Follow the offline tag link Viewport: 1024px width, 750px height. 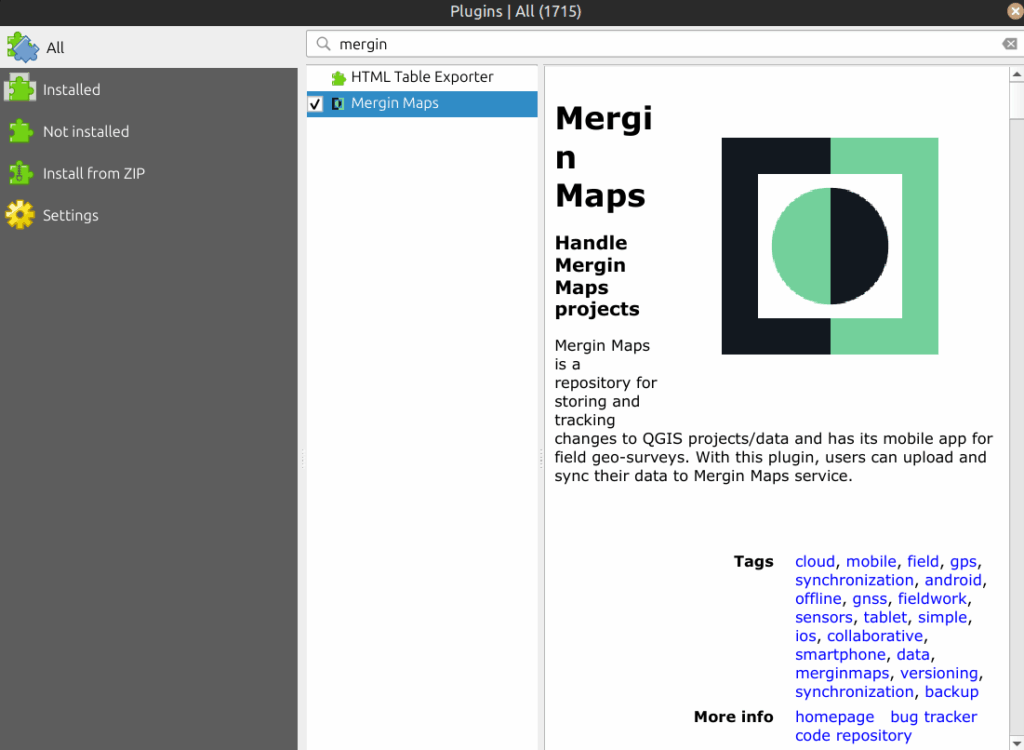[x=818, y=598]
